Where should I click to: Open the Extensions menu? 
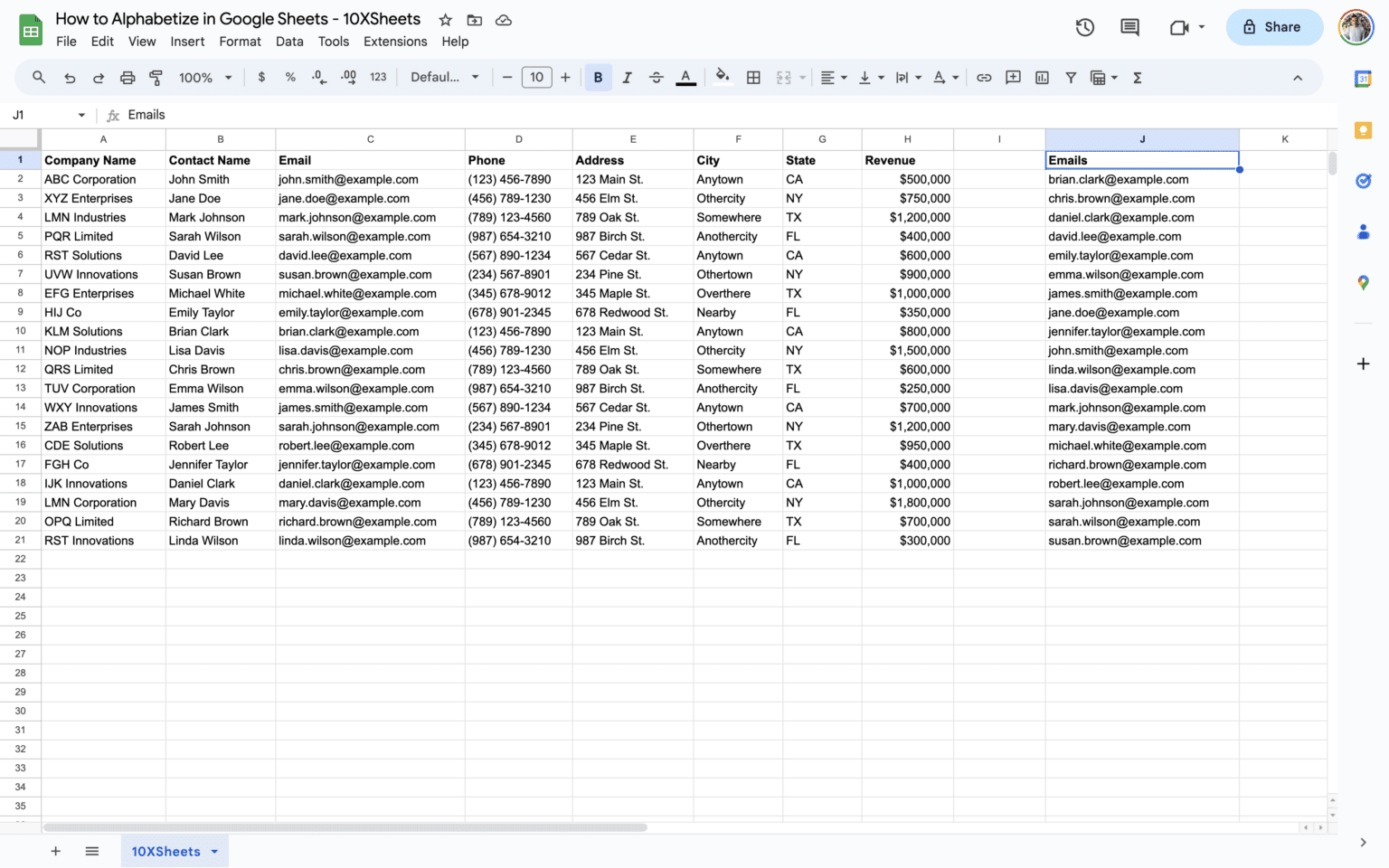pyautogui.click(x=395, y=42)
